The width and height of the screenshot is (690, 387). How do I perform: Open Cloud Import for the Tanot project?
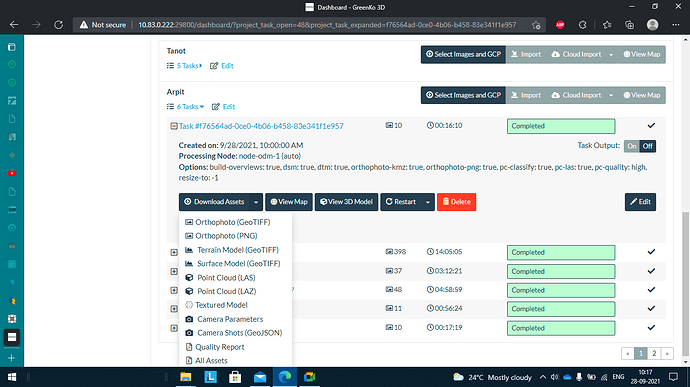(x=576, y=55)
